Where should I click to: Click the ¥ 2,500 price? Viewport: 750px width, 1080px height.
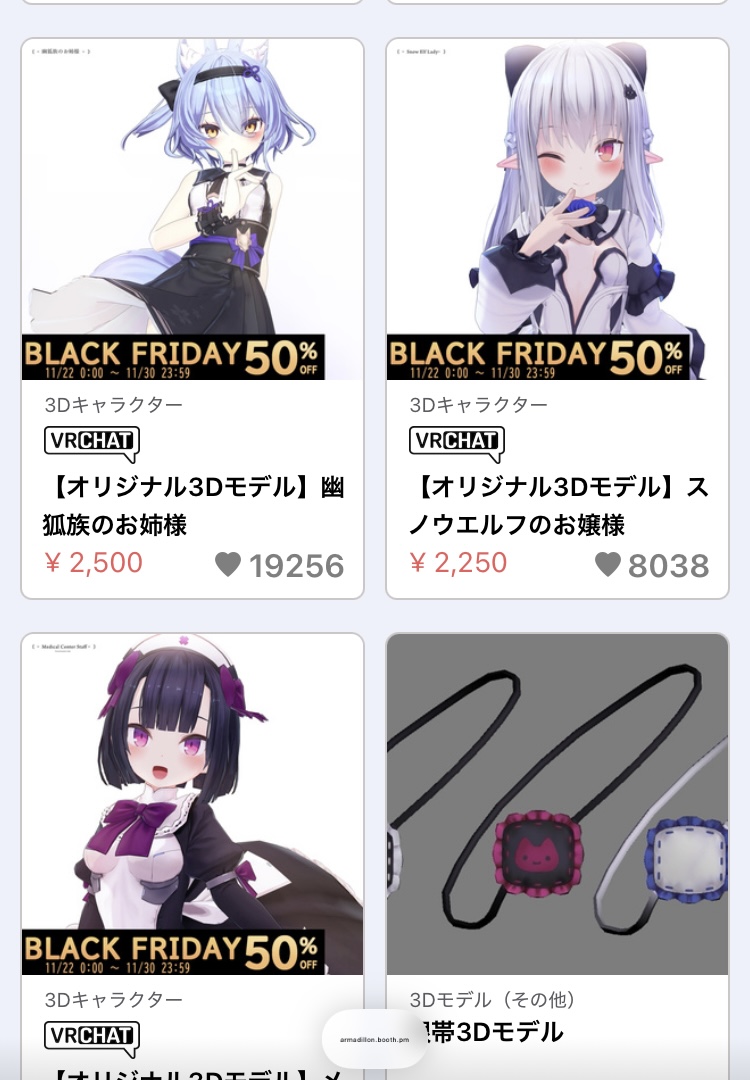pos(93,563)
